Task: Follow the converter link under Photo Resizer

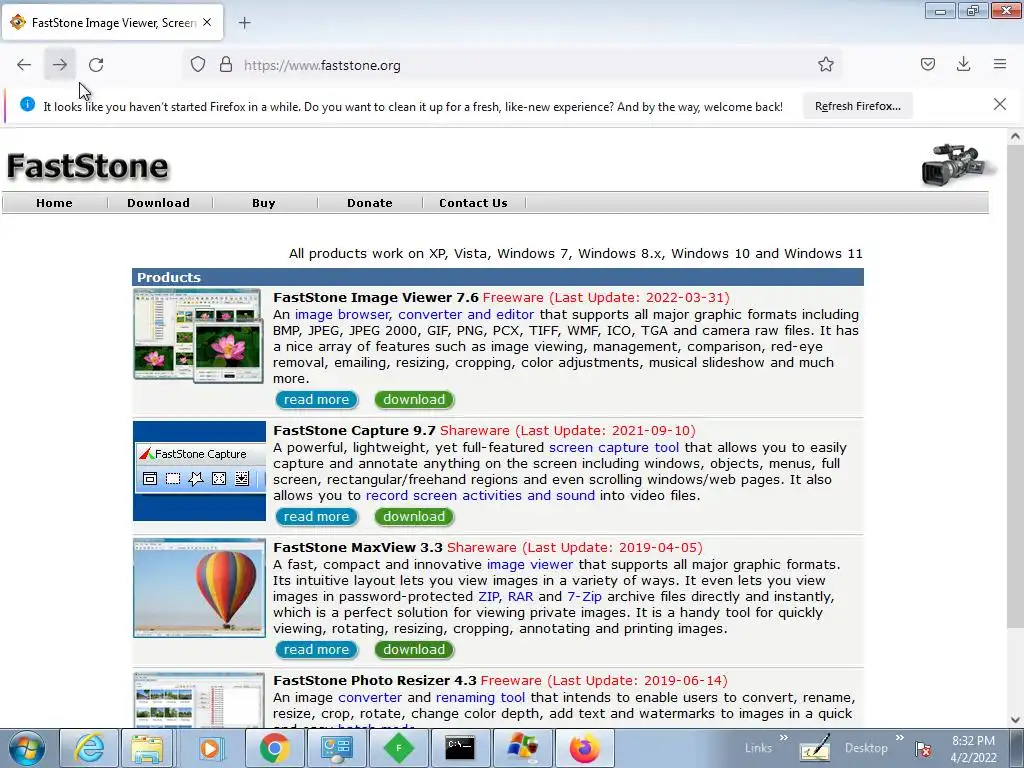Action: point(370,698)
